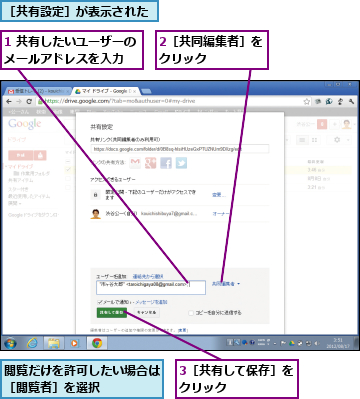Click the Chrome taskbar icon
Viewport: 360px width, 399px height.
tap(97, 343)
